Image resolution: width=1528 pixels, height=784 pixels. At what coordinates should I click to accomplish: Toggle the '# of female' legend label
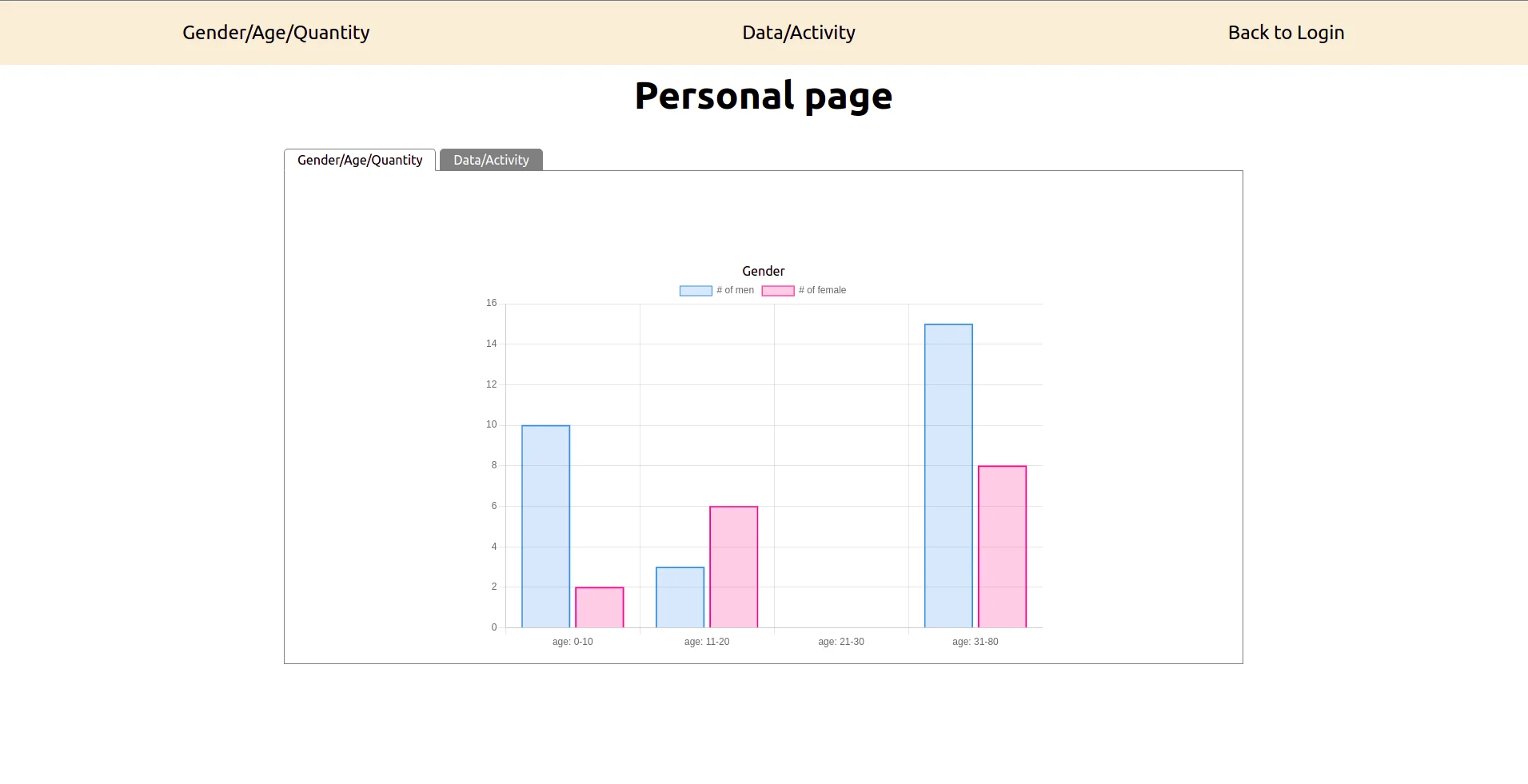click(822, 291)
